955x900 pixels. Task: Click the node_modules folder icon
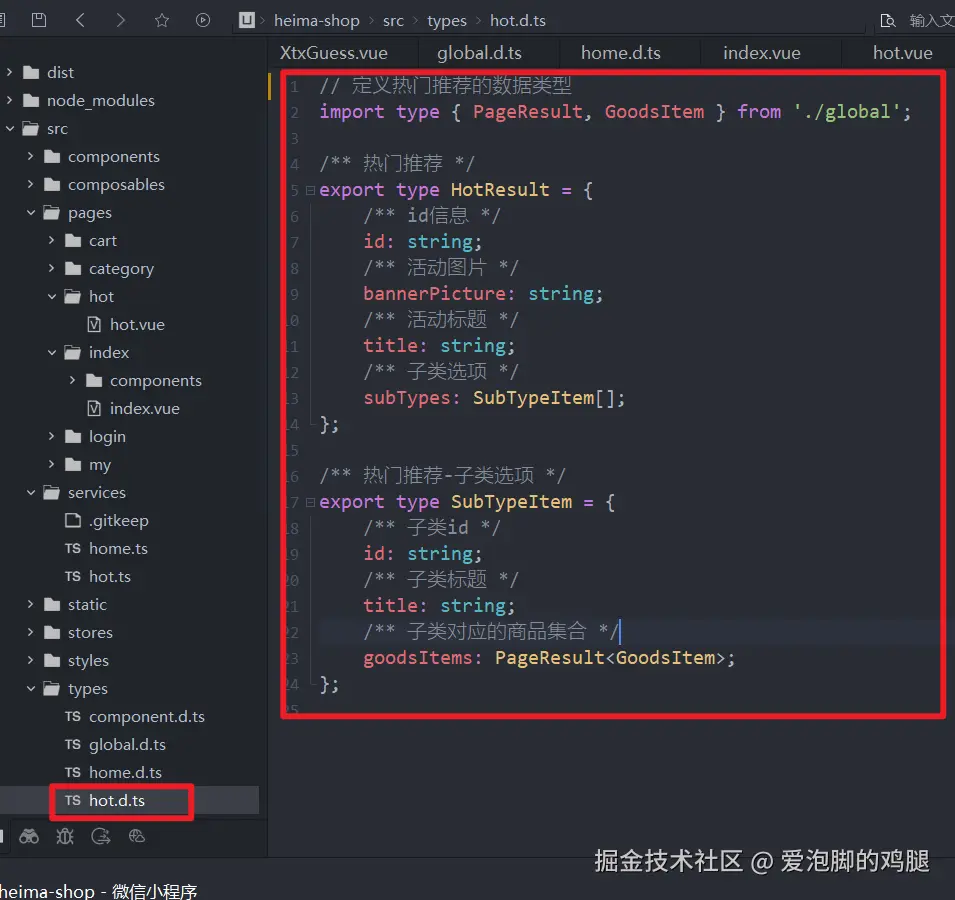[31, 100]
